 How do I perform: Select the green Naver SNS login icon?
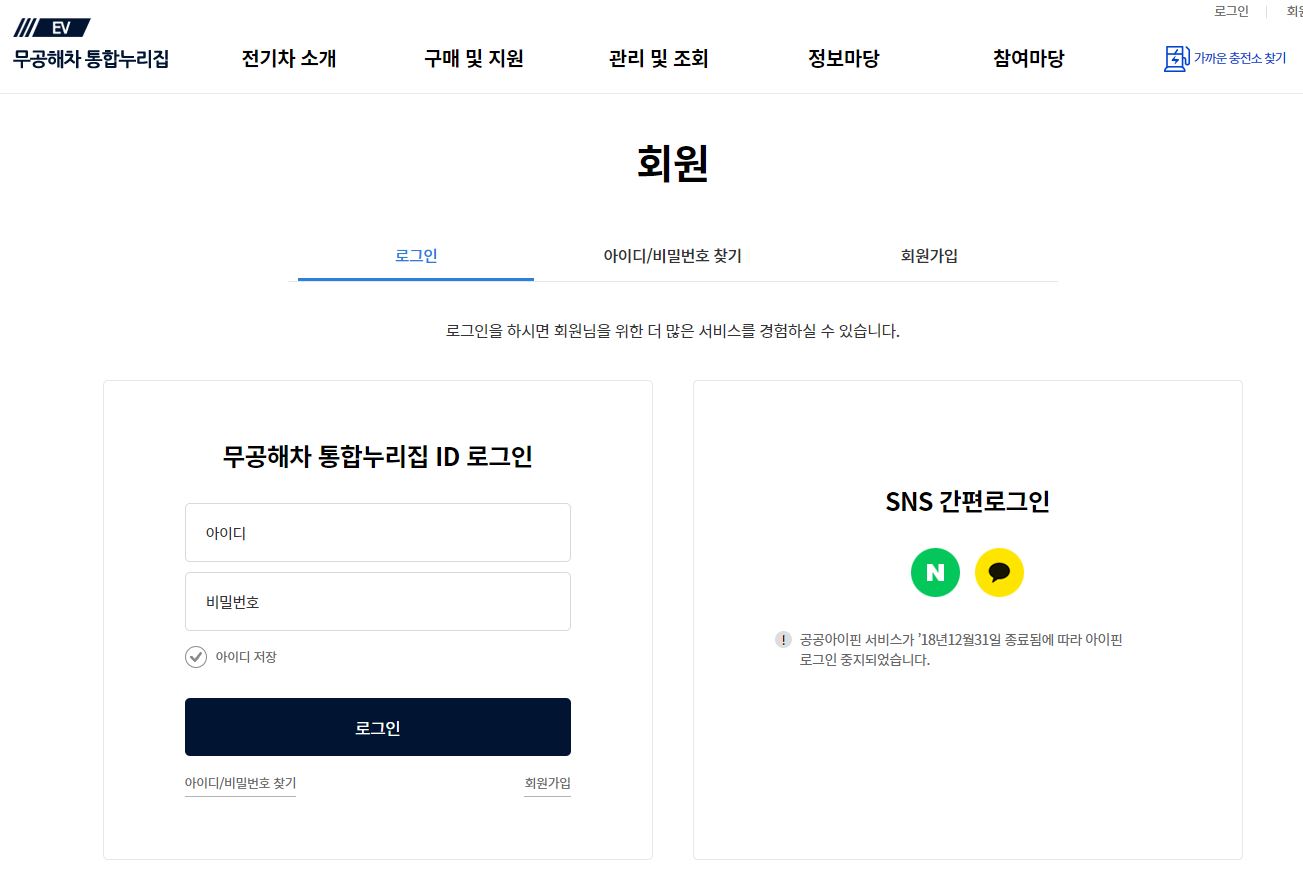coord(934,572)
